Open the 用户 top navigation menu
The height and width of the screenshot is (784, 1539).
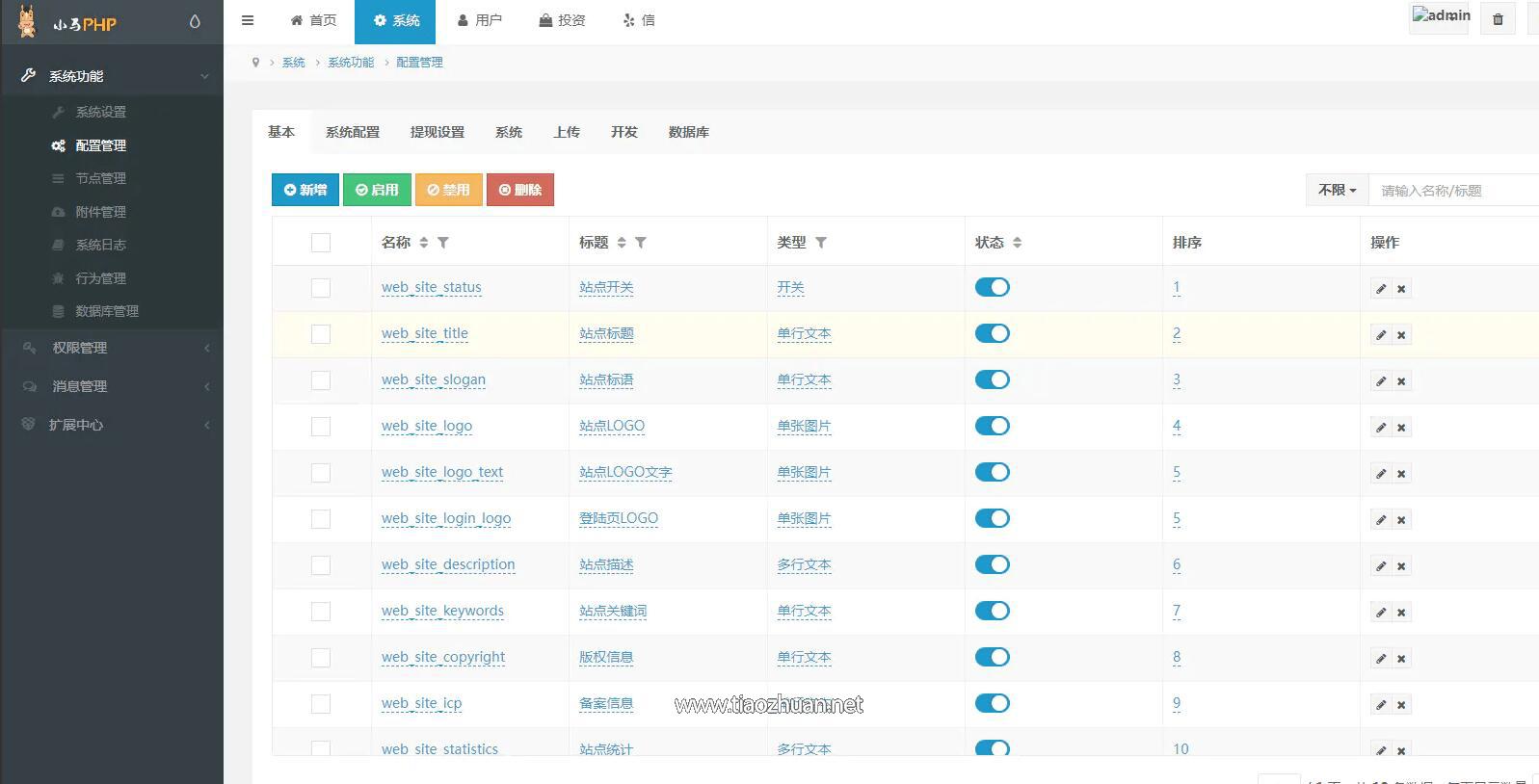(479, 20)
